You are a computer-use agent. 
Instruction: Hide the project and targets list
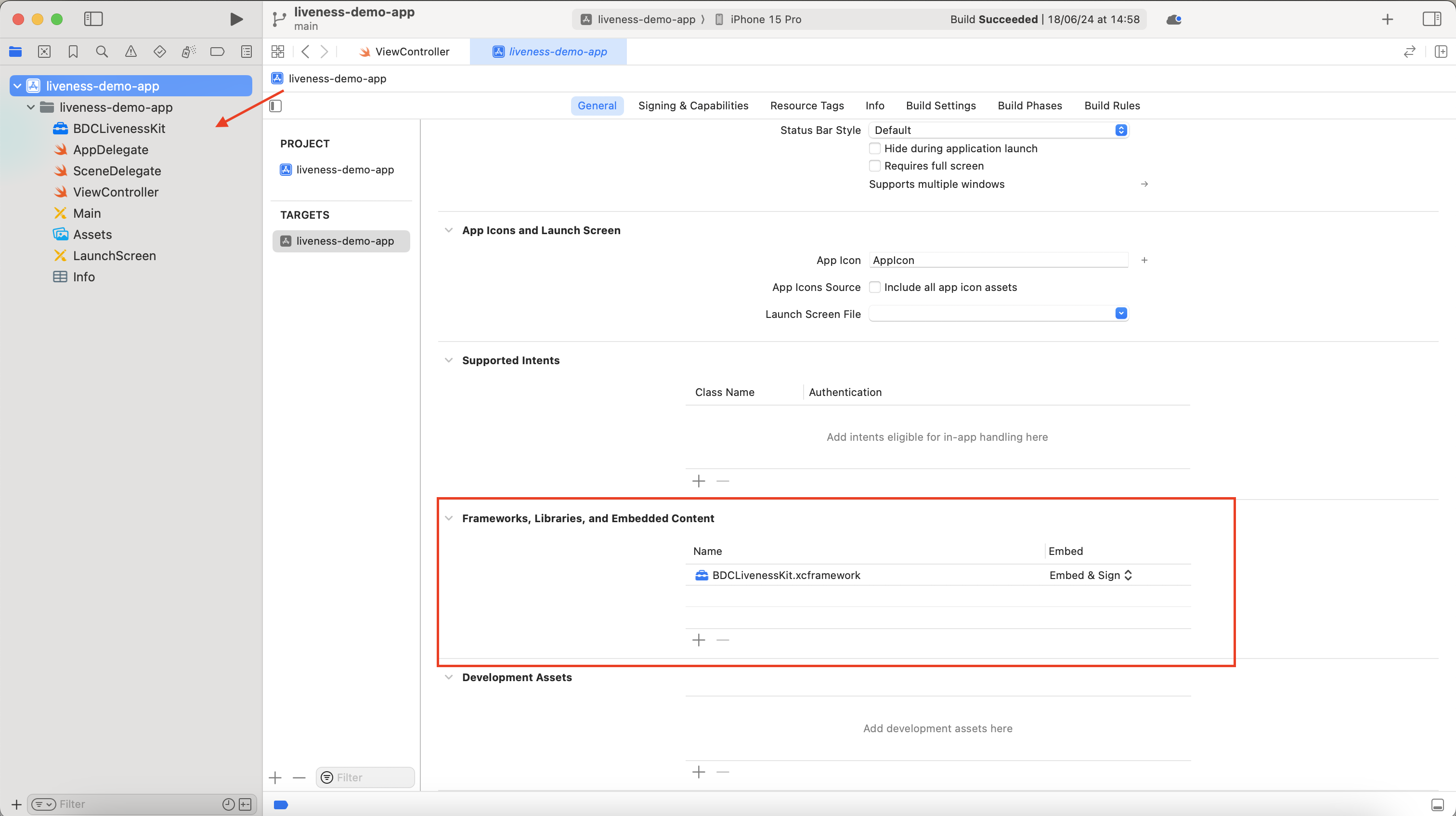click(x=275, y=106)
